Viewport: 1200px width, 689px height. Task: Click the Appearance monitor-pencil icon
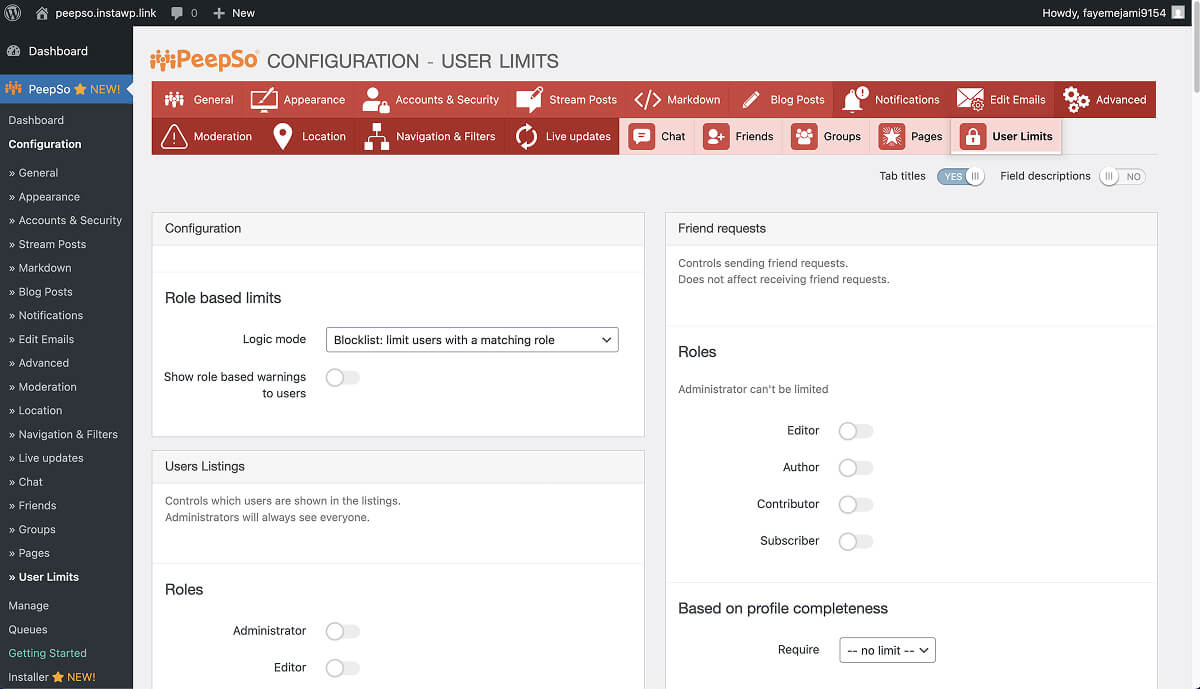264,99
